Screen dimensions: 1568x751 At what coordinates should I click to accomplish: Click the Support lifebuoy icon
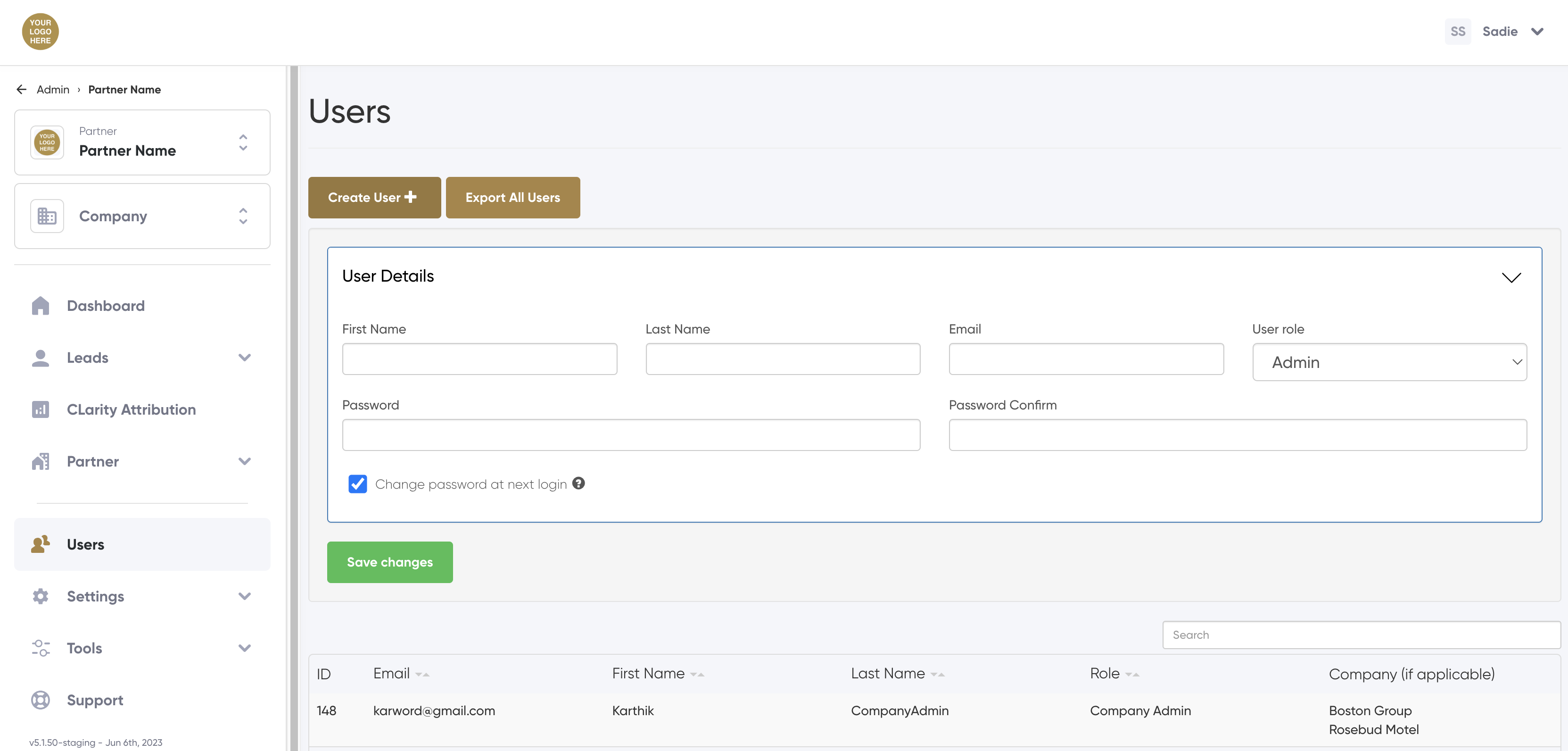coord(40,700)
